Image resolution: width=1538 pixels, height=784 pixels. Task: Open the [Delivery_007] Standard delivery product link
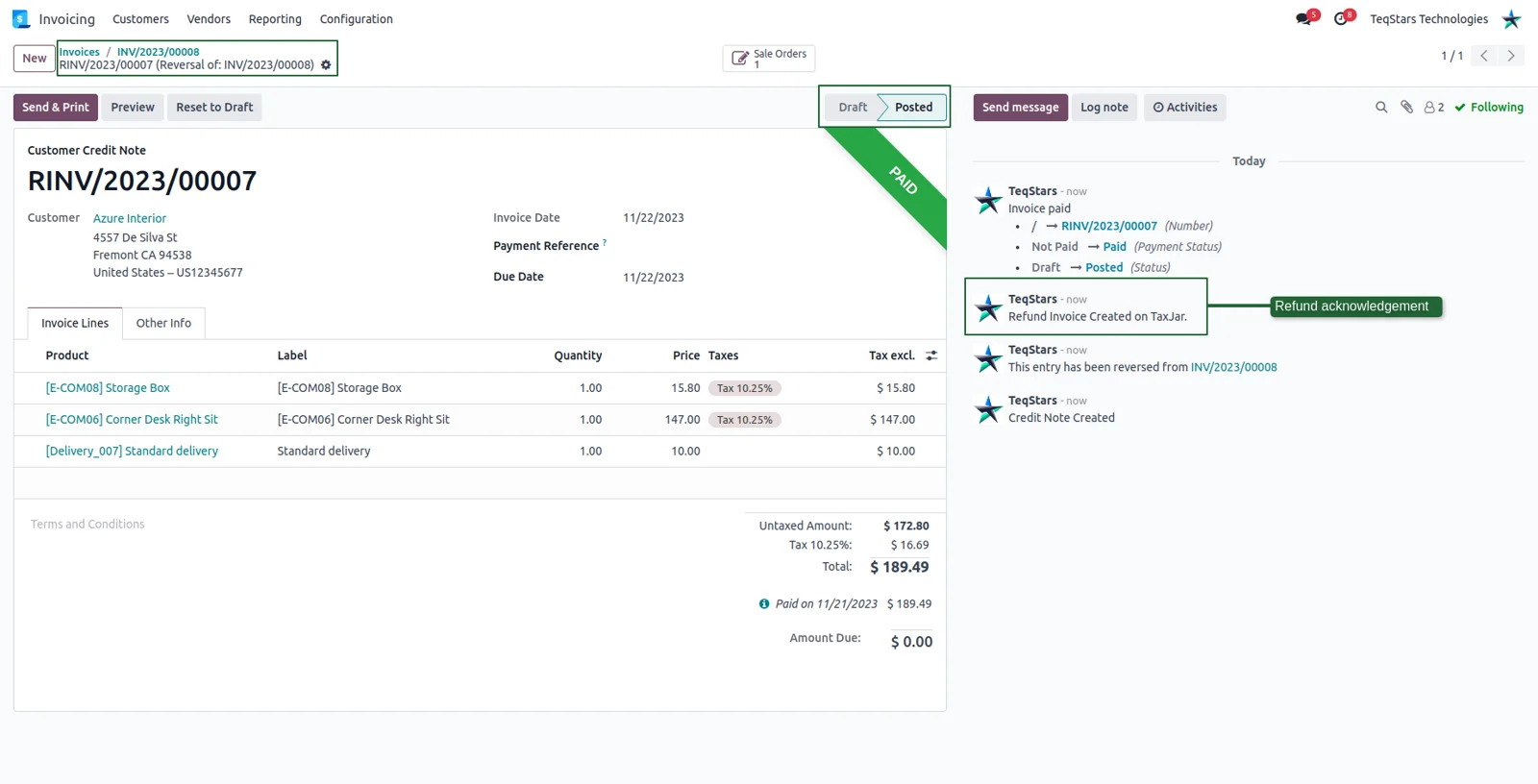132,452
